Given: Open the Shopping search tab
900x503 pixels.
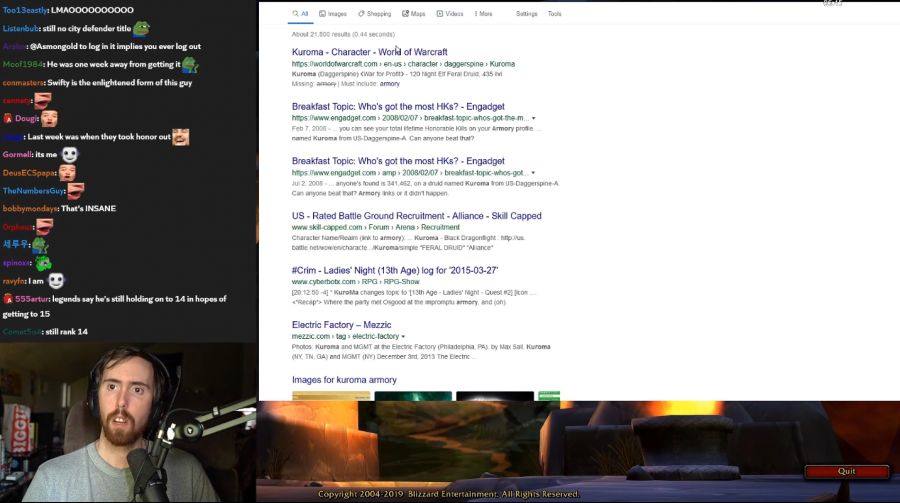Looking at the screenshot, I should (x=374, y=14).
